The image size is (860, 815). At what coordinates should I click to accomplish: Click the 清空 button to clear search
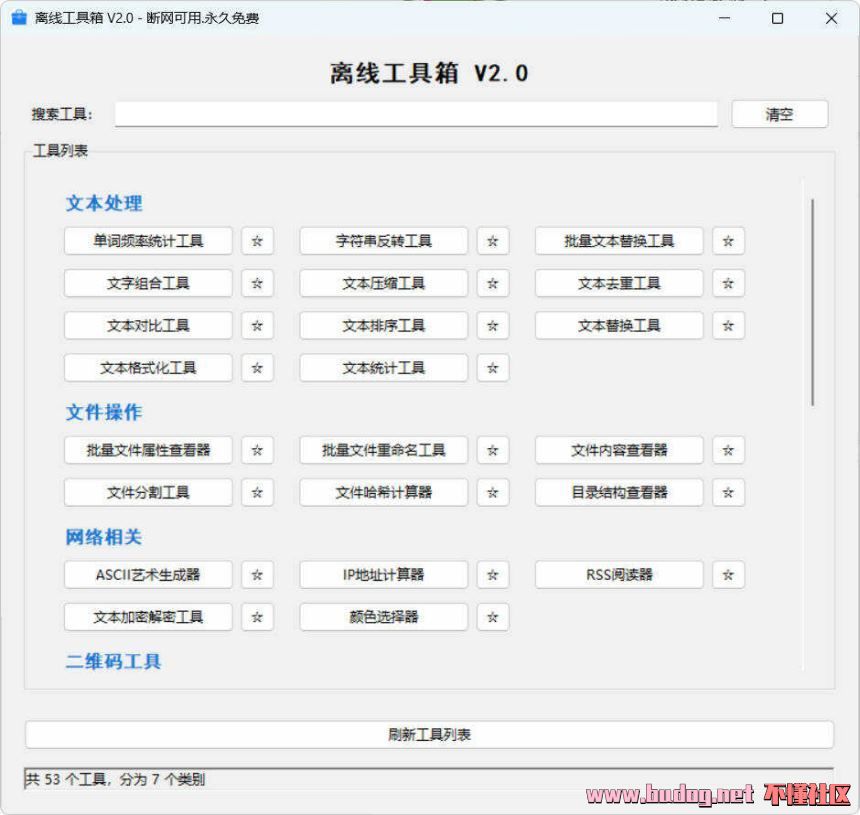click(779, 114)
